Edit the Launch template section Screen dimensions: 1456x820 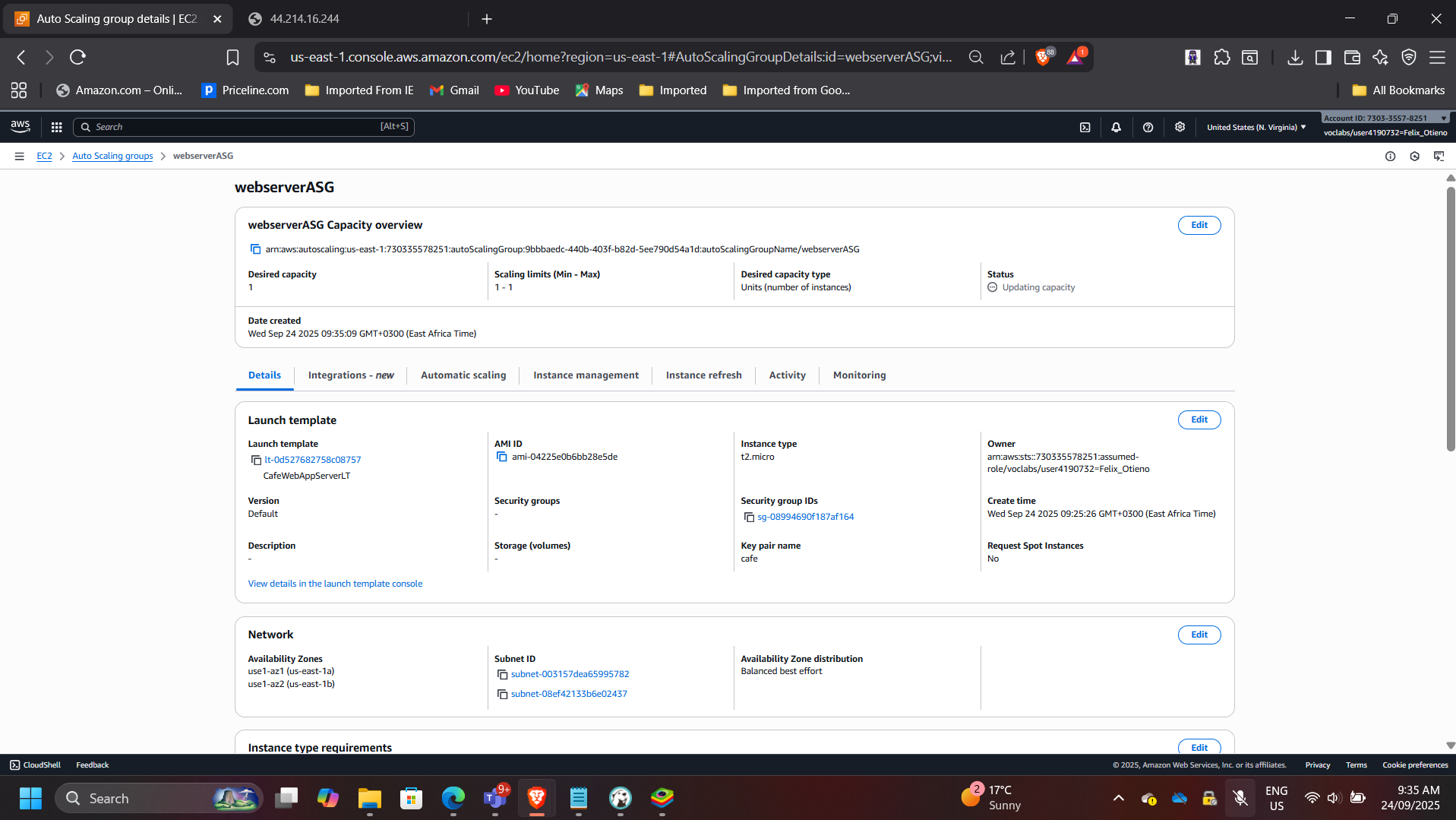[x=1199, y=419]
